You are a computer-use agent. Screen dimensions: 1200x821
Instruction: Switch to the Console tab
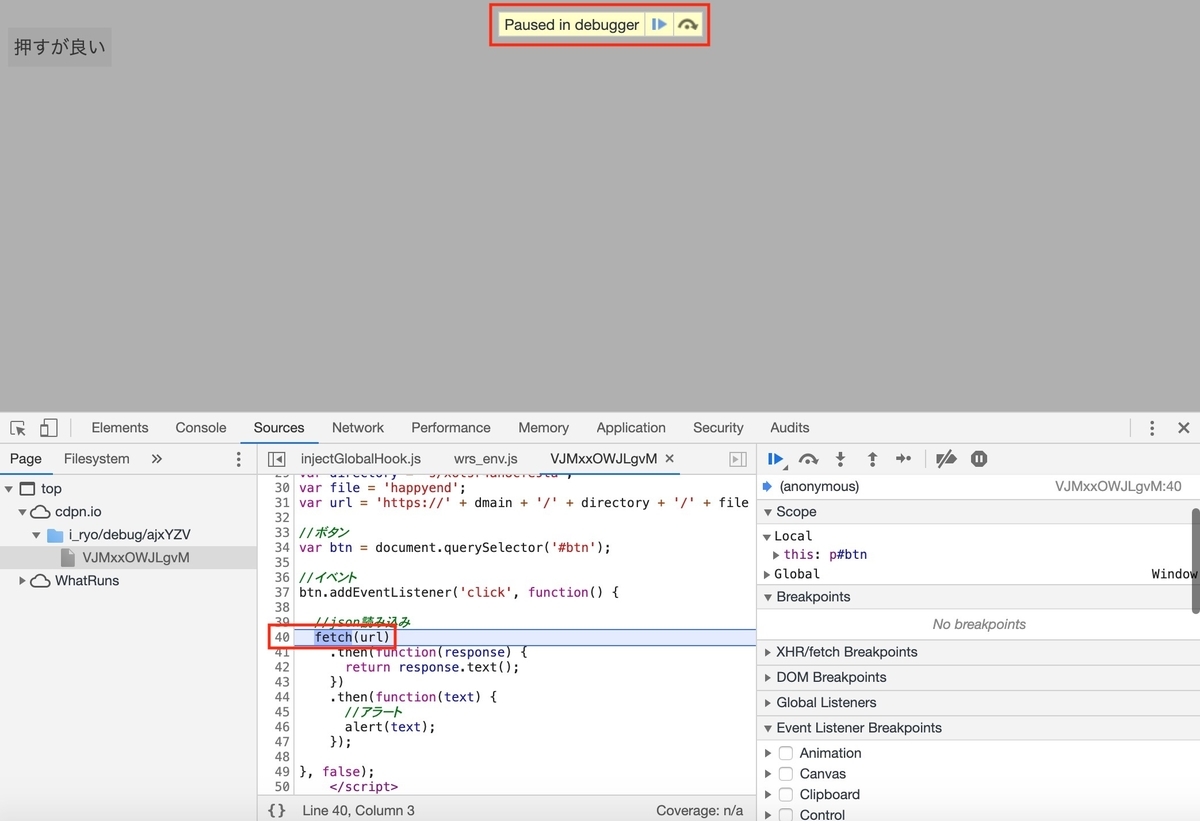(201, 428)
